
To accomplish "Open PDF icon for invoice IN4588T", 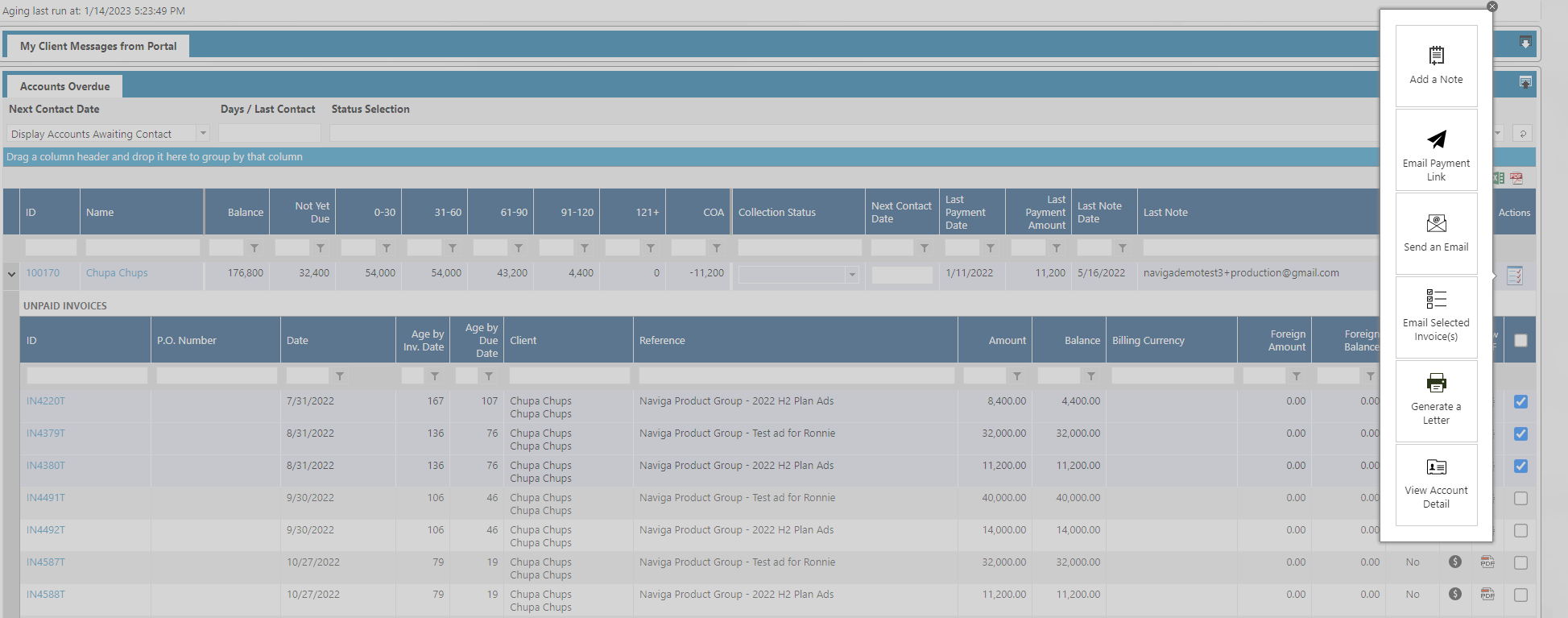I will click(x=1487, y=595).
